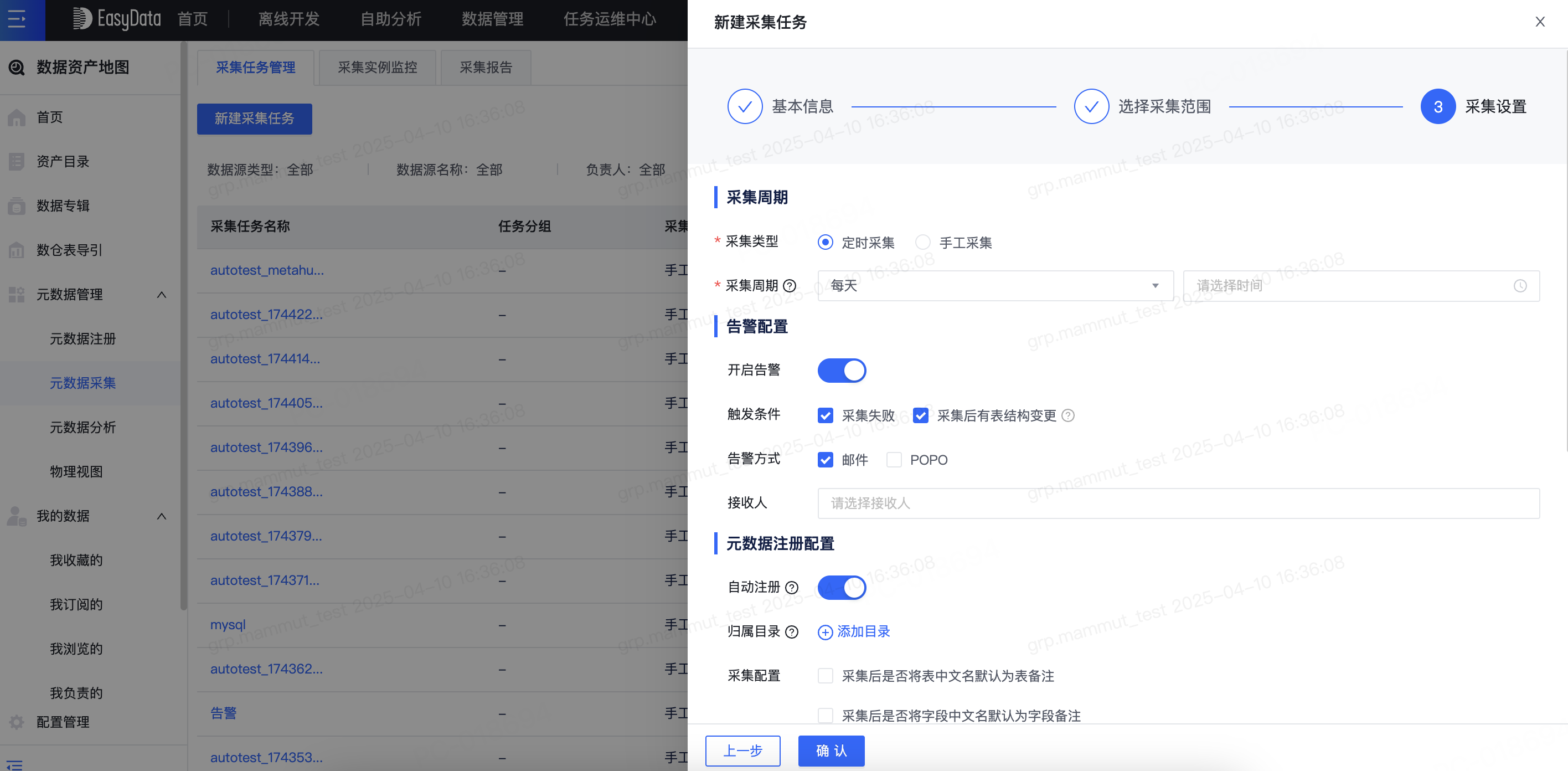The height and width of the screenshot is (771, 1568).
Task: Click the 资产目录 sidebar icon
Action: [17, 161]
